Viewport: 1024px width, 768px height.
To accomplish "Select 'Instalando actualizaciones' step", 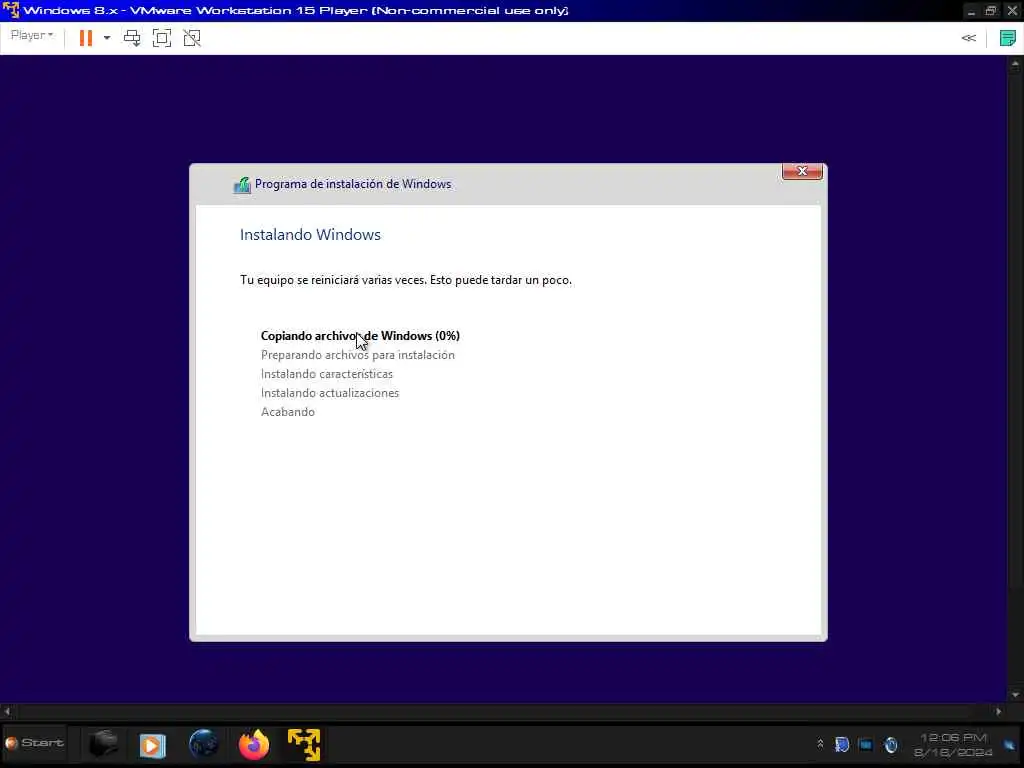I will (330, 392).
